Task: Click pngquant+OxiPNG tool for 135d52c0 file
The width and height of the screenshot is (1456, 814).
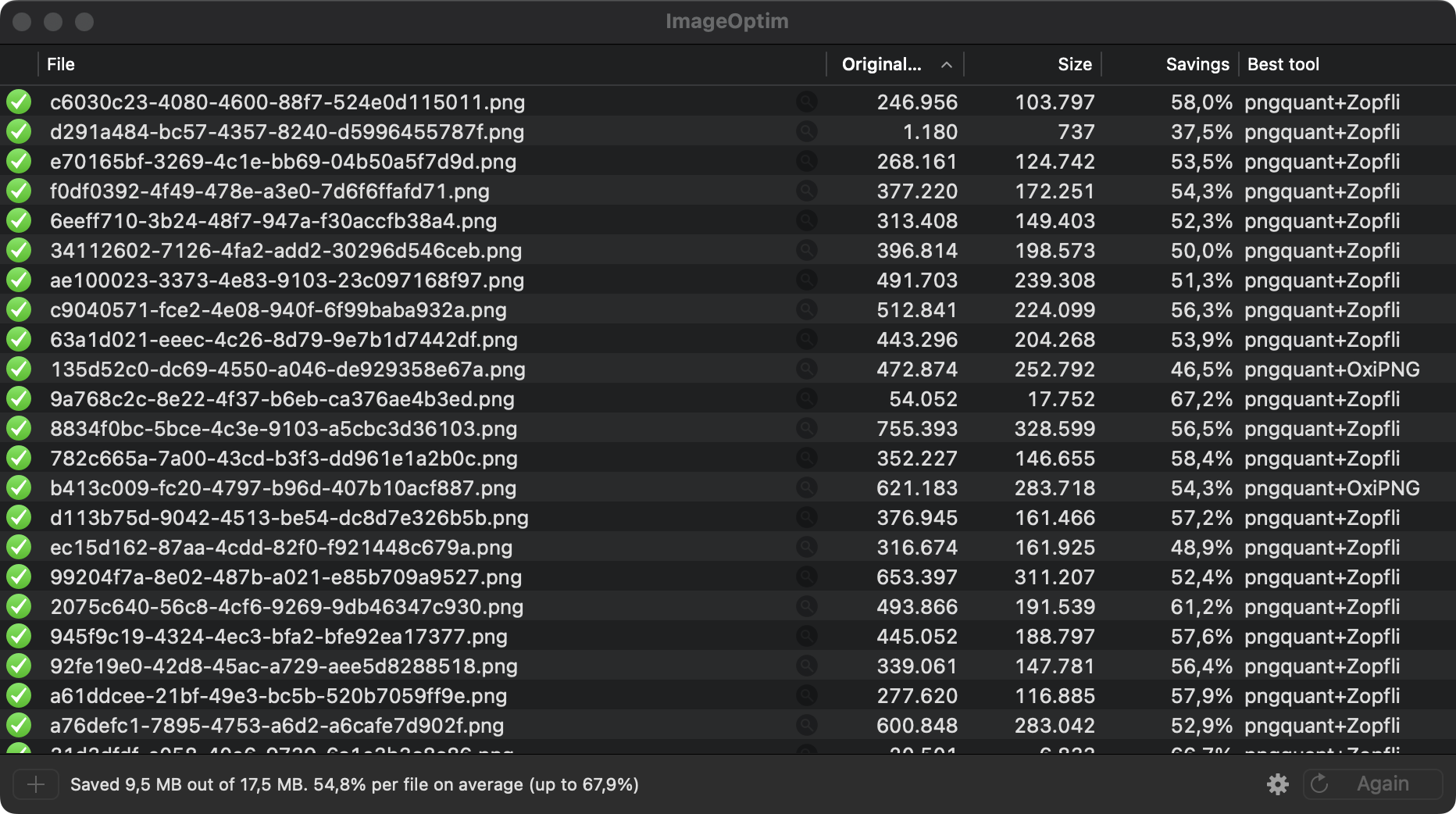Action: [1332, 370]
